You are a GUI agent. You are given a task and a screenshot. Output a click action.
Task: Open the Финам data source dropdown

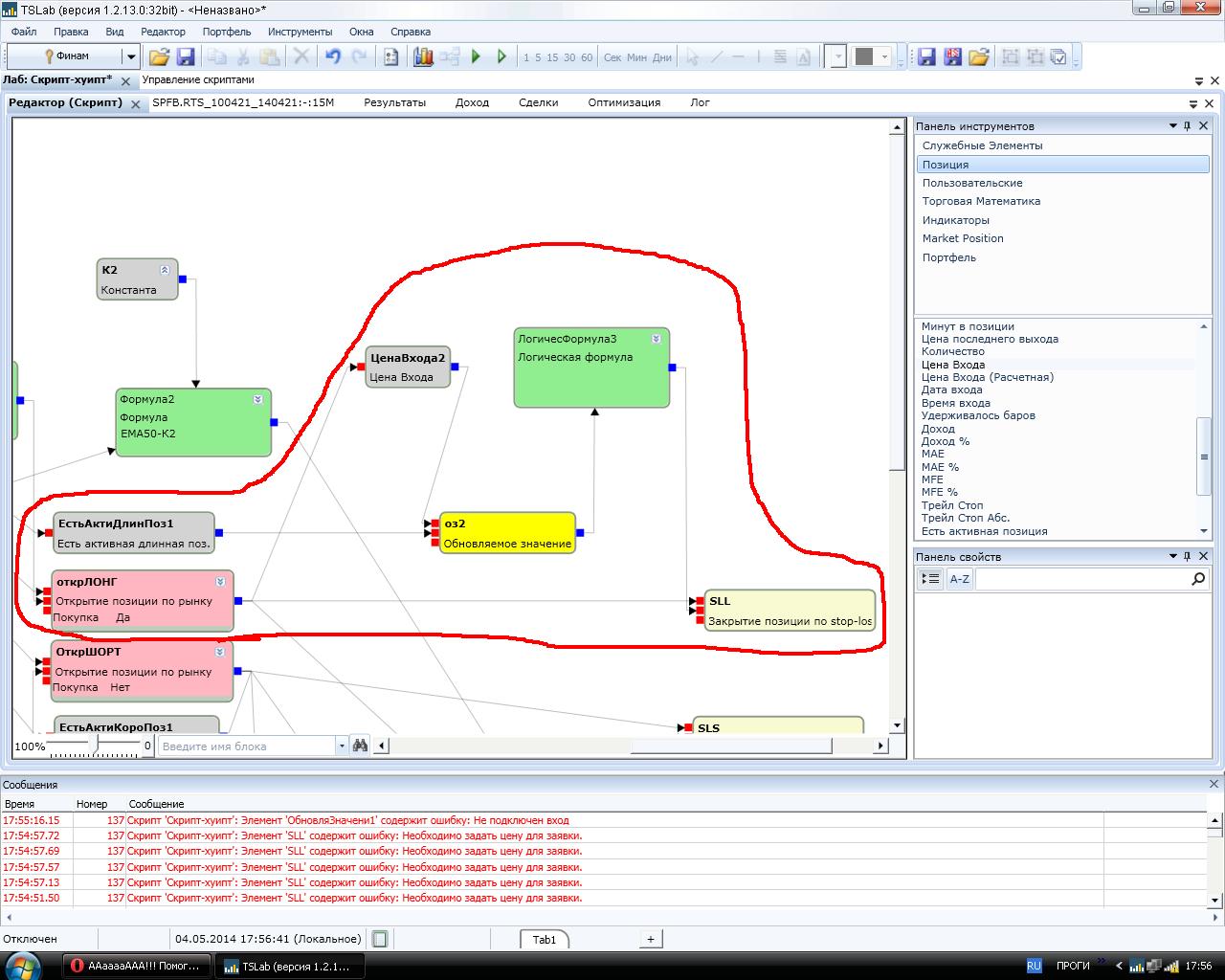[x=131, y=57]
